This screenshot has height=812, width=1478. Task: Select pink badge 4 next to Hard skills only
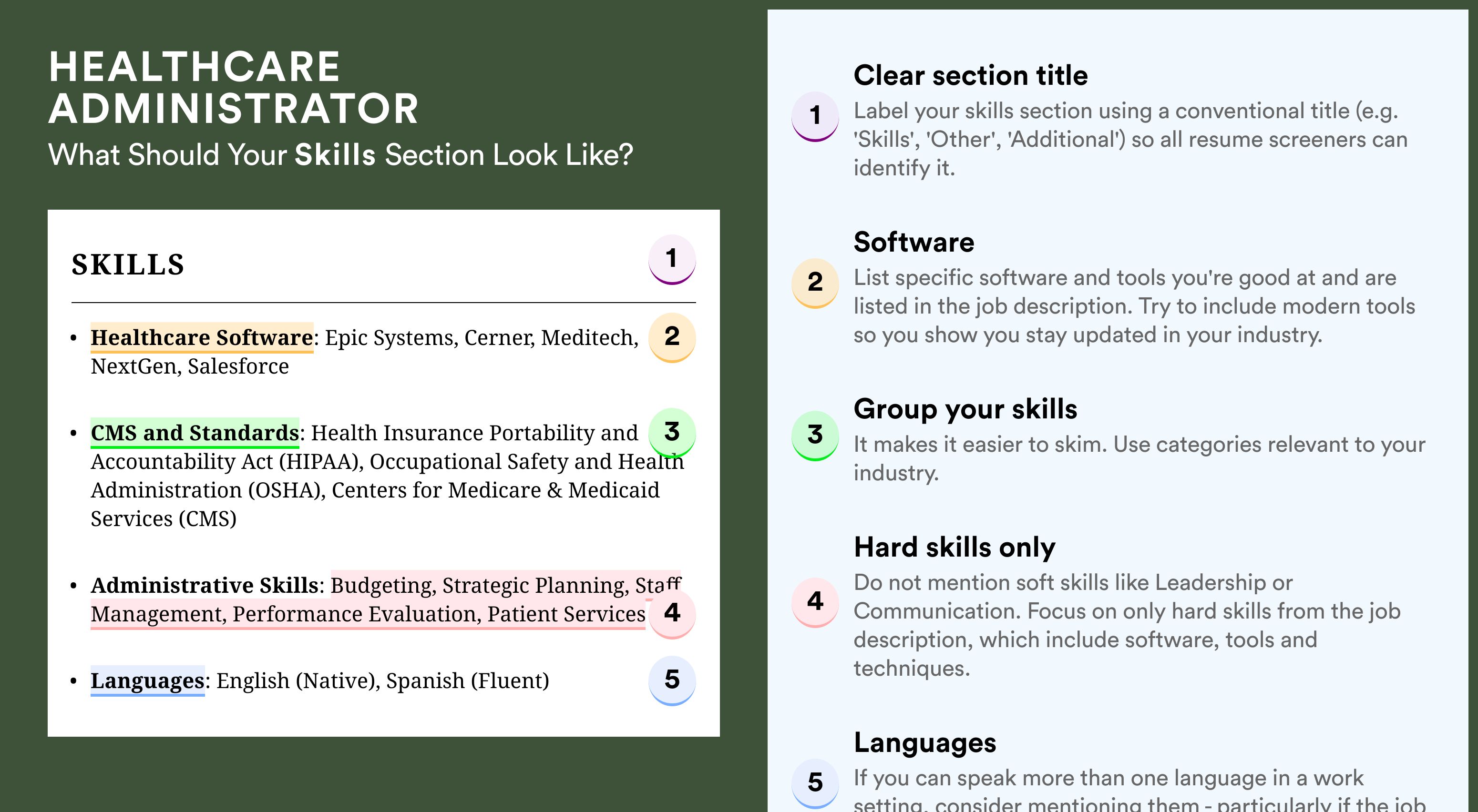click(815, 602)
